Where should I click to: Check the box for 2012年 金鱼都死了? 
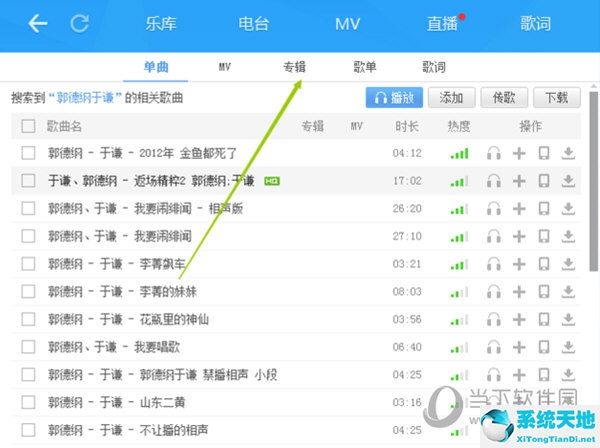tap(28, 153)
